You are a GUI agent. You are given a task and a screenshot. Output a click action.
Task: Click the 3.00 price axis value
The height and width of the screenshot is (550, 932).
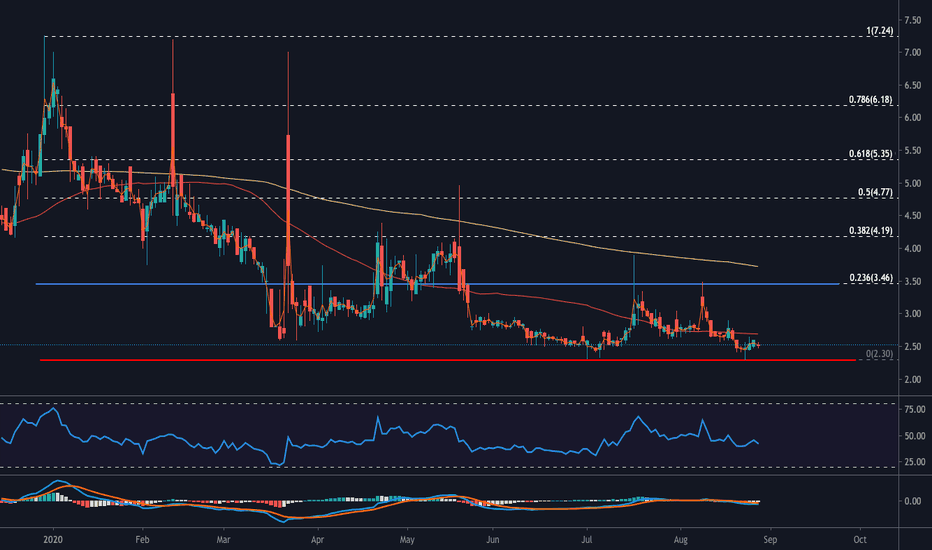pyautogui.click(x=912, y=314)
